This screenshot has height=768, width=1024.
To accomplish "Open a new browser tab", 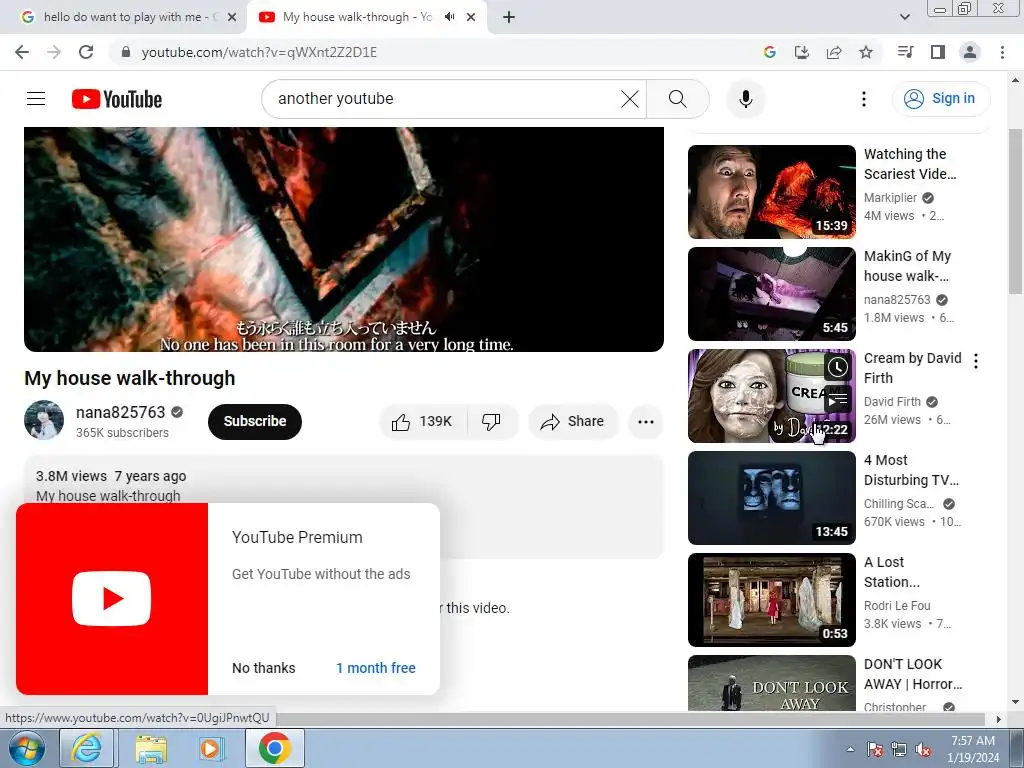I will coord(509,18).
